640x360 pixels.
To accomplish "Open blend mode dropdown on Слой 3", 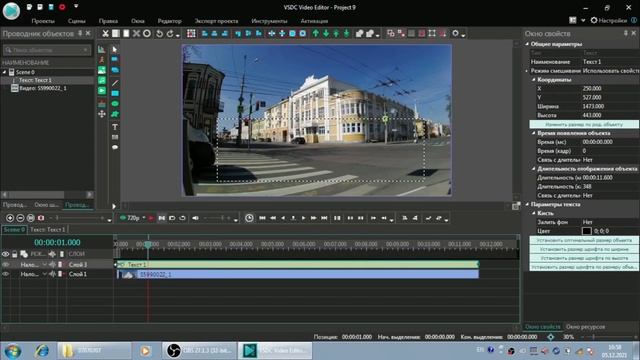I will pyautogui.click(x=44, y=264).
